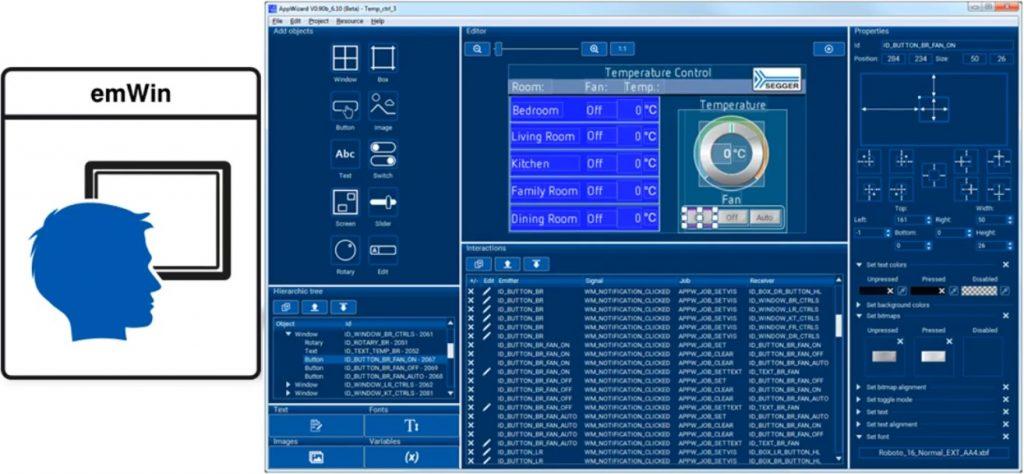Open the Project menu
1024x474 pixels.
tap(319, 20)
